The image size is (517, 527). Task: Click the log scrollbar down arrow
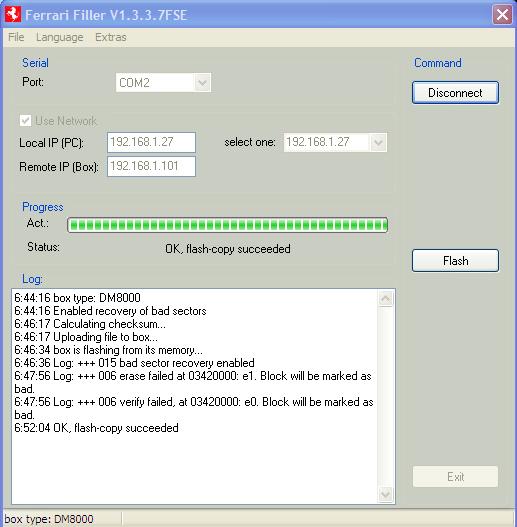pos(386,494)
